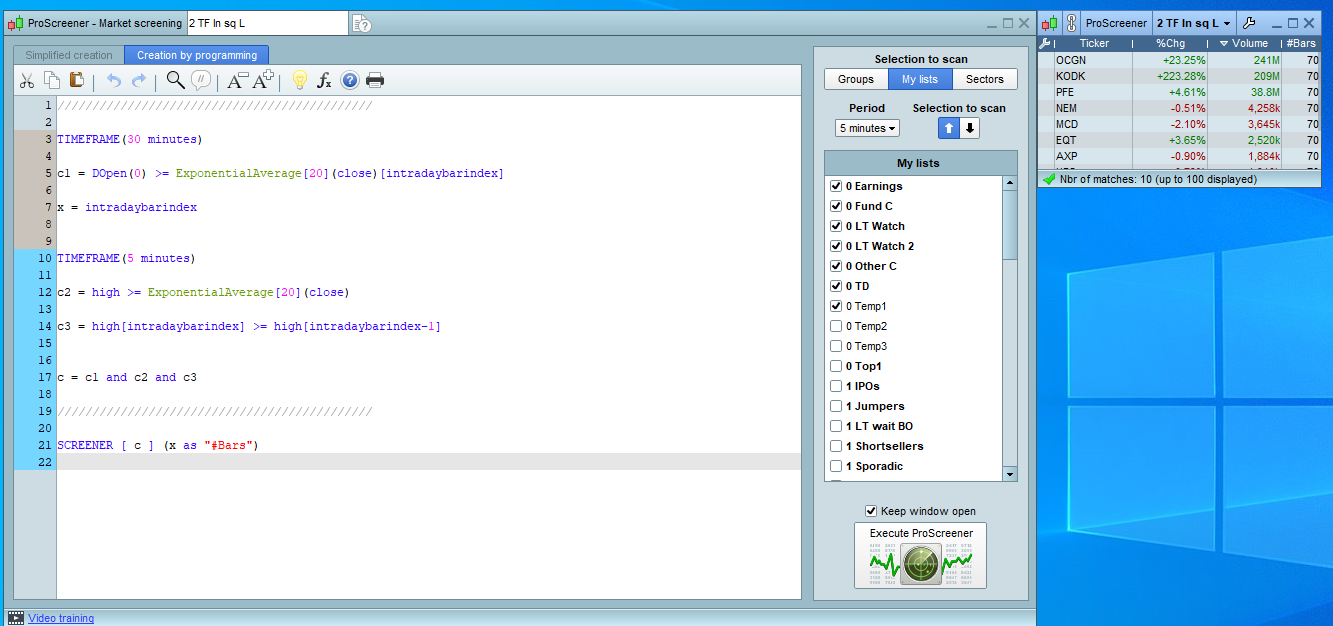The width and height of the screenshot is (1333, 626).
Task: Select PFE ticker in results
Action: pos(1066,92)
